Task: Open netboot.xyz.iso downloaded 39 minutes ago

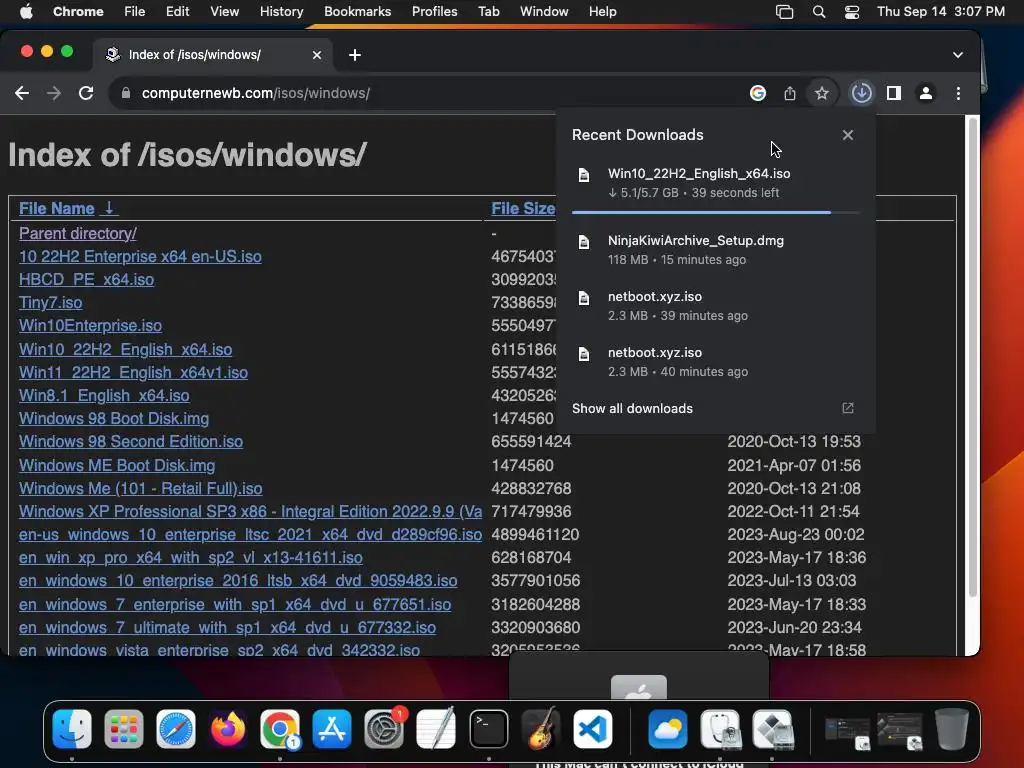Action: tap(716, 306)
